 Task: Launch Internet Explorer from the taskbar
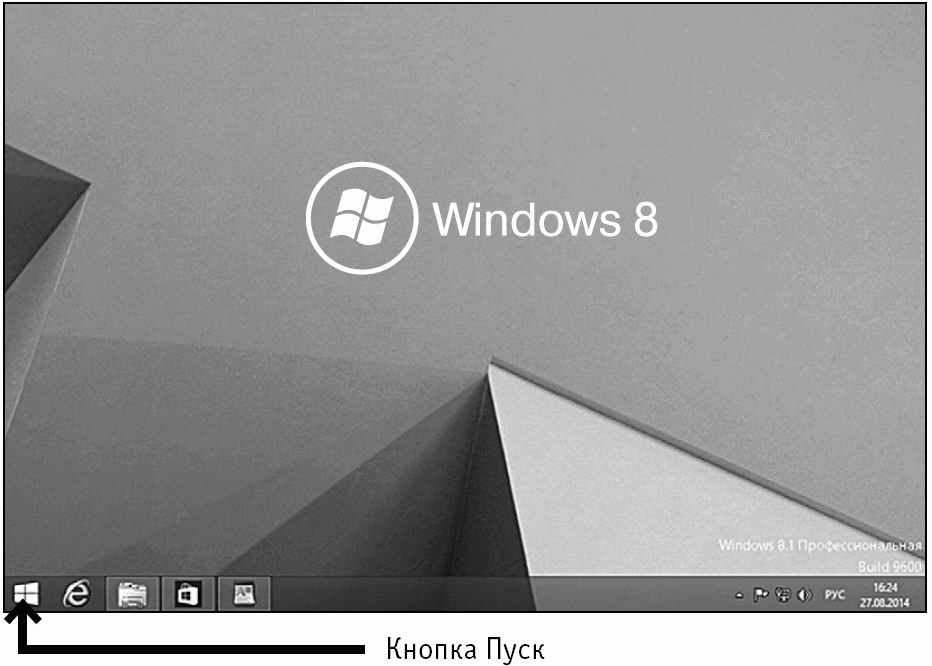click(x=77, y=593)
